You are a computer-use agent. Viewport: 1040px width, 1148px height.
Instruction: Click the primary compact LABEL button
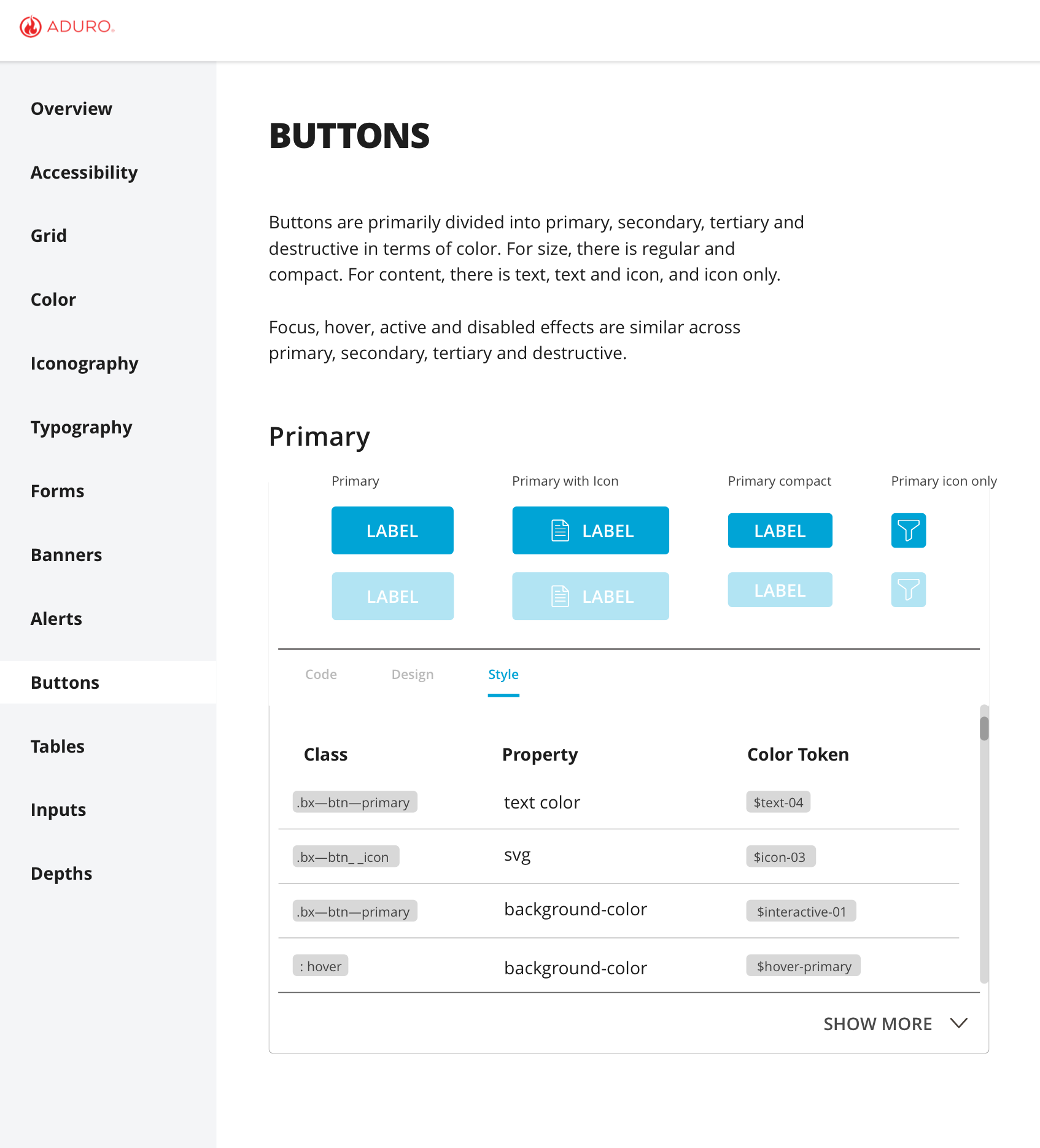[780, 530]
